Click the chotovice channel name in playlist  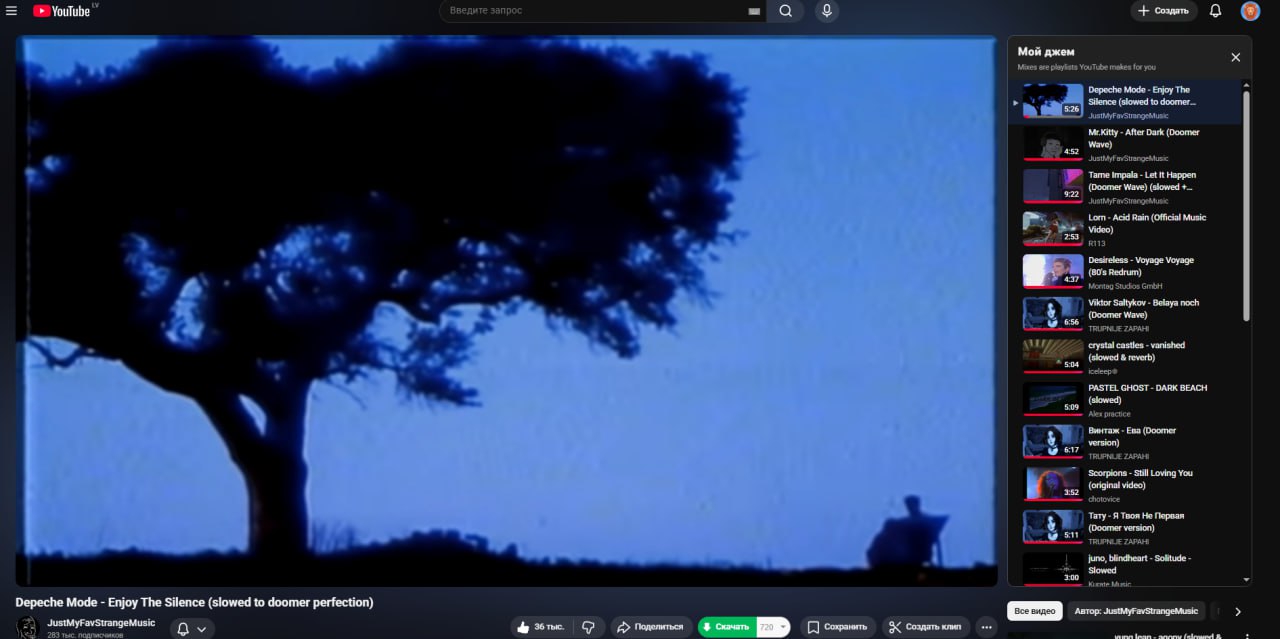(1104, 499)
